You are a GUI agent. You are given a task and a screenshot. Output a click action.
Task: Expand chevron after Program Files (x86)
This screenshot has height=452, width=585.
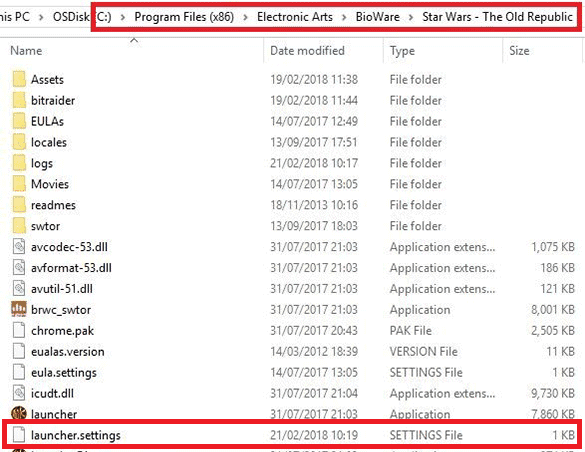tap(245, 17)
